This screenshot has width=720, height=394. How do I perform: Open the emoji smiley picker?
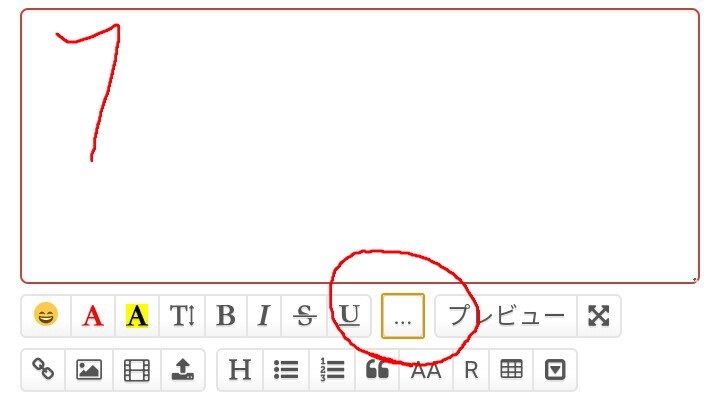click(46, 316)
